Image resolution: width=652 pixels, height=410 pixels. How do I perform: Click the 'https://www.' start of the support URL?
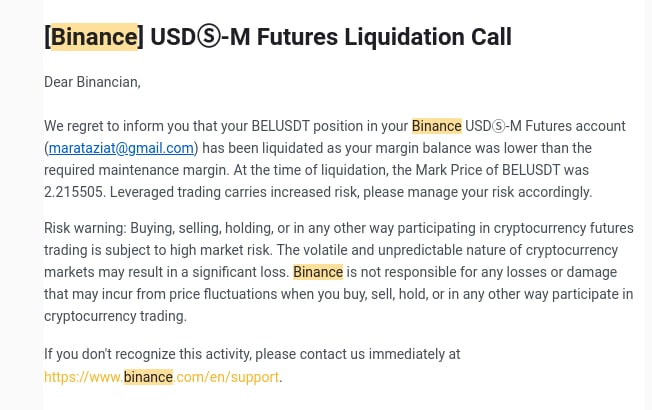click(84, 377)
